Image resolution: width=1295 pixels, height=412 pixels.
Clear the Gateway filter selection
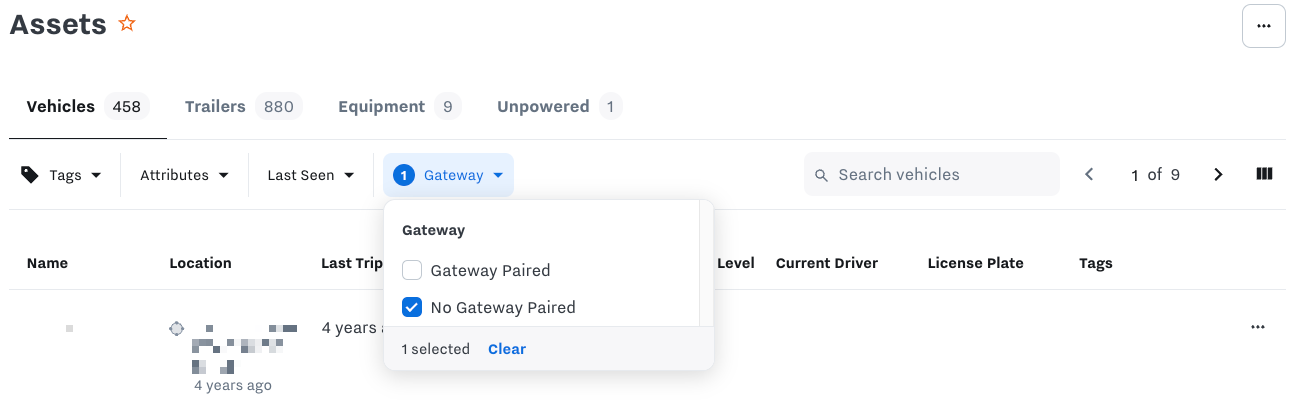(507, 349)
